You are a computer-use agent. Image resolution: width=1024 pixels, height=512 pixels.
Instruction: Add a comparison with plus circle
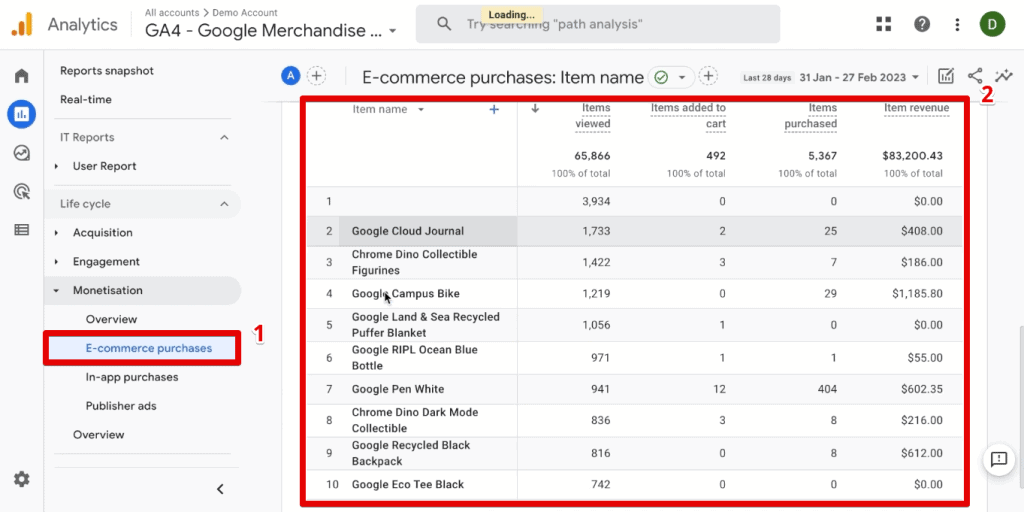tap(317, 76)
